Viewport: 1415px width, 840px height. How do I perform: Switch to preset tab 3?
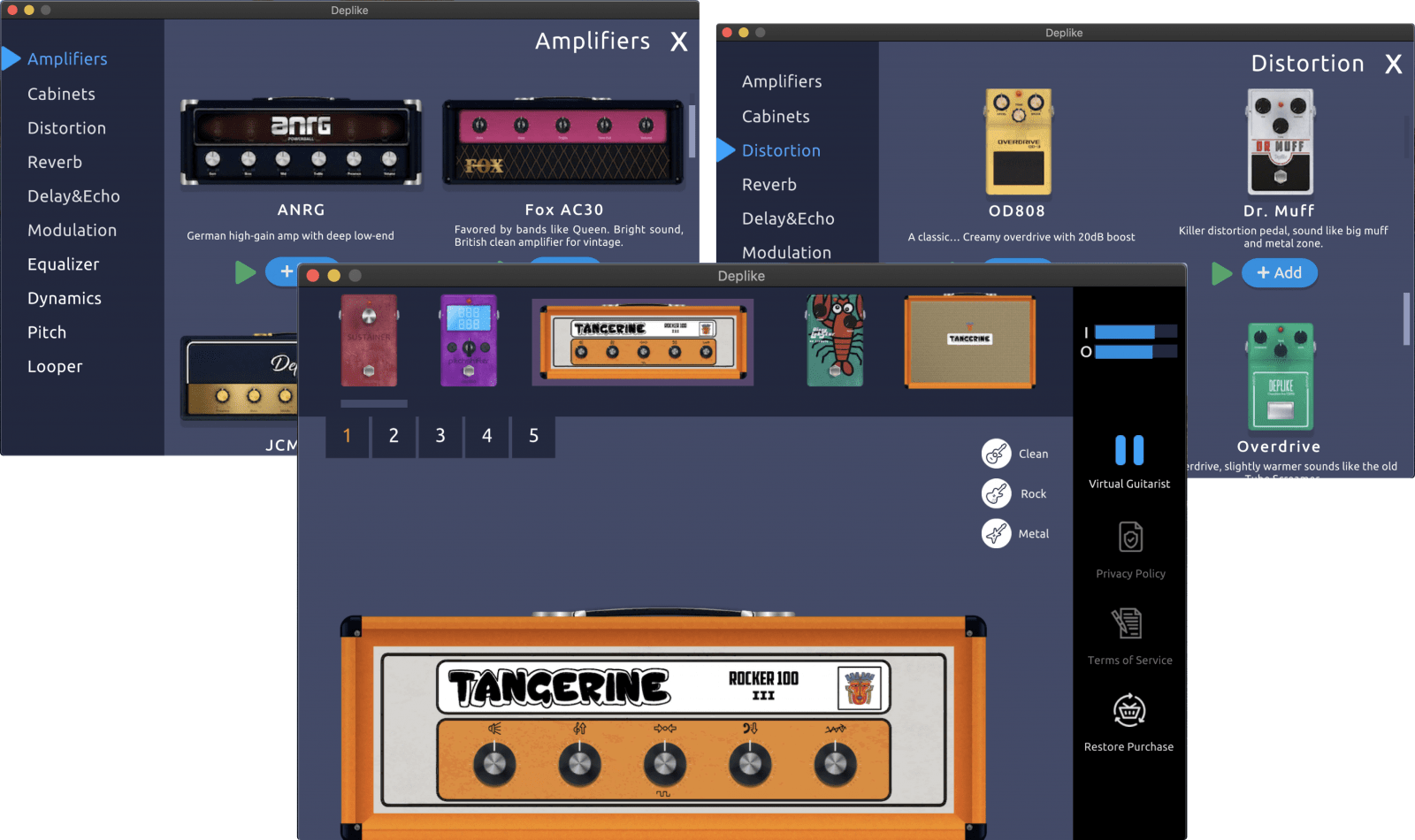440,436
